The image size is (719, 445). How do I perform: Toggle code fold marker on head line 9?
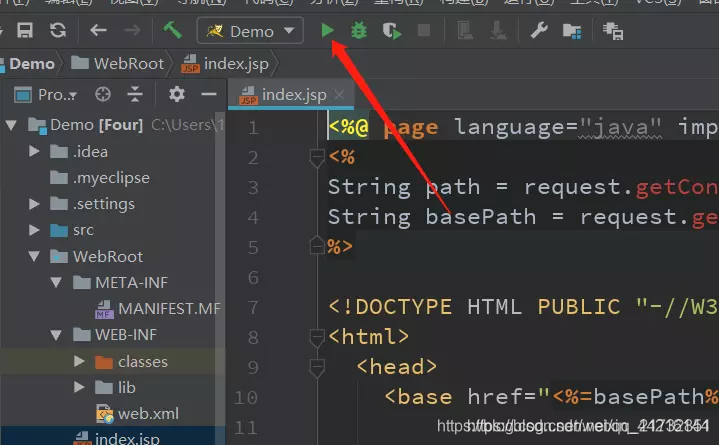[317, 368]
